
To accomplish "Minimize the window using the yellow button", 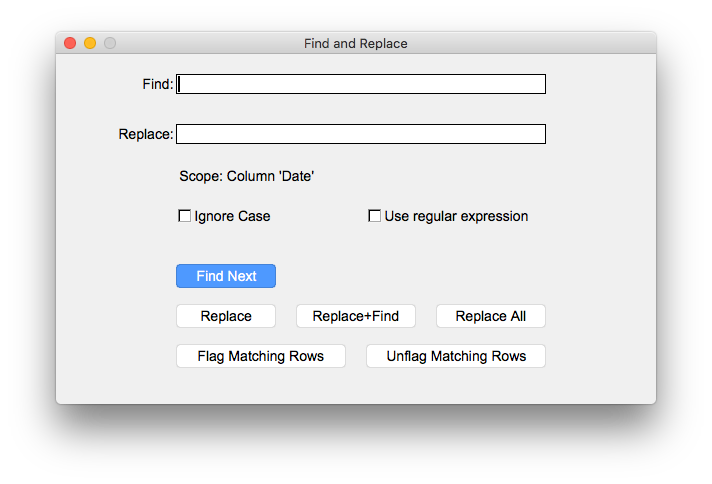I will 90,43.
